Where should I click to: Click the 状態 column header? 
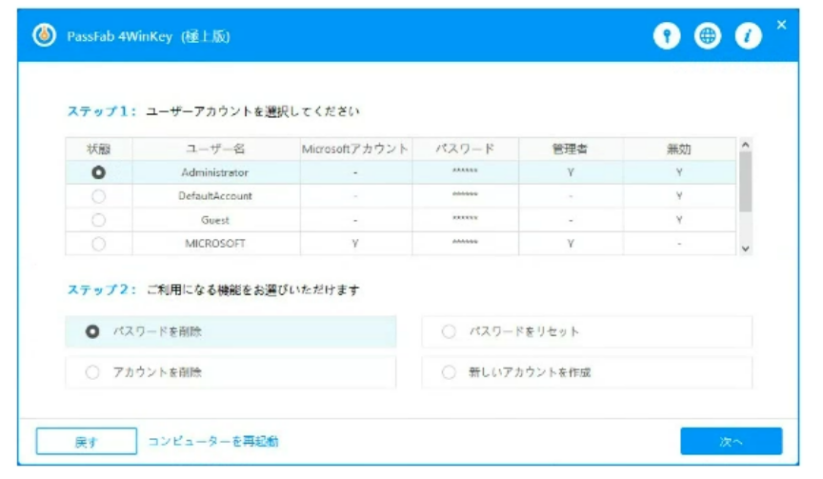tap(99, 149)
